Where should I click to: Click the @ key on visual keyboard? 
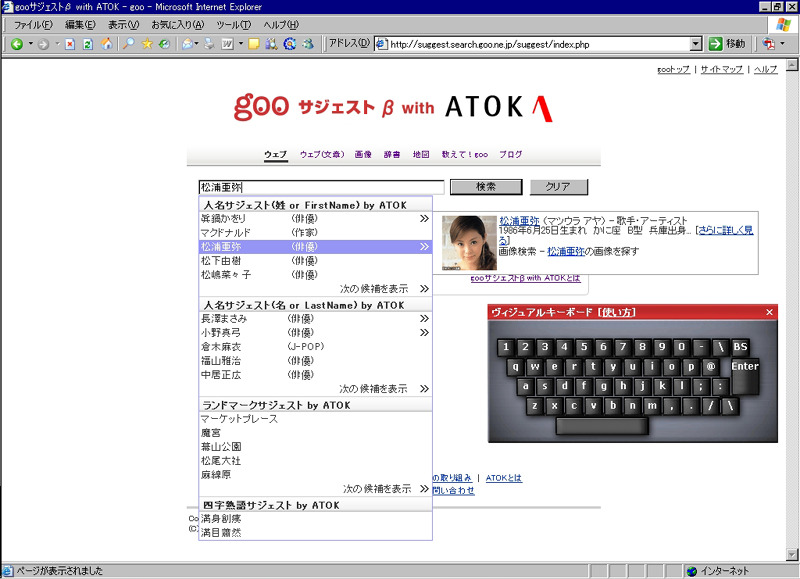pos(711,366)
